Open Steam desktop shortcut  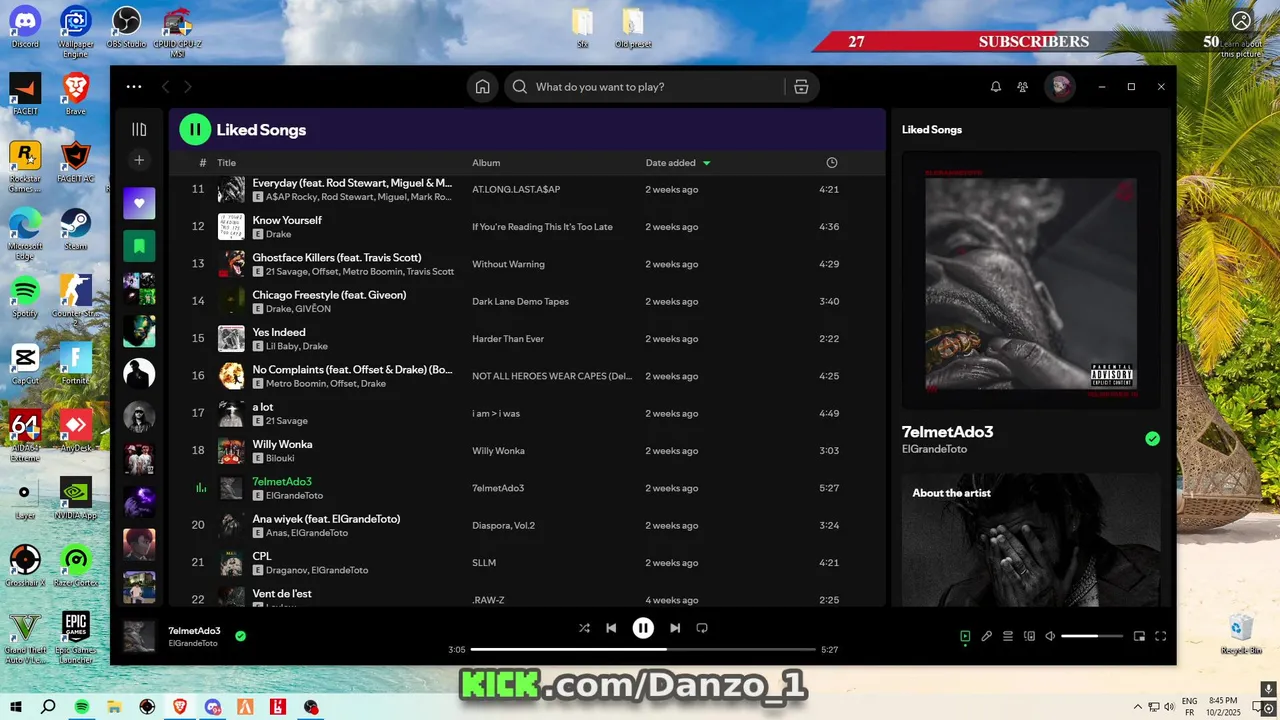click(x=76, y=228)
